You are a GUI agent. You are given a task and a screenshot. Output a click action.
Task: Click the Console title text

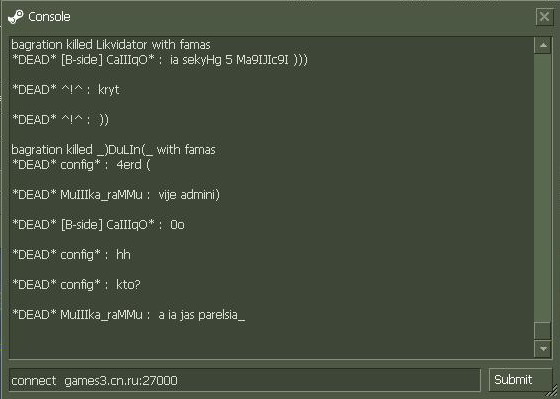49,17
